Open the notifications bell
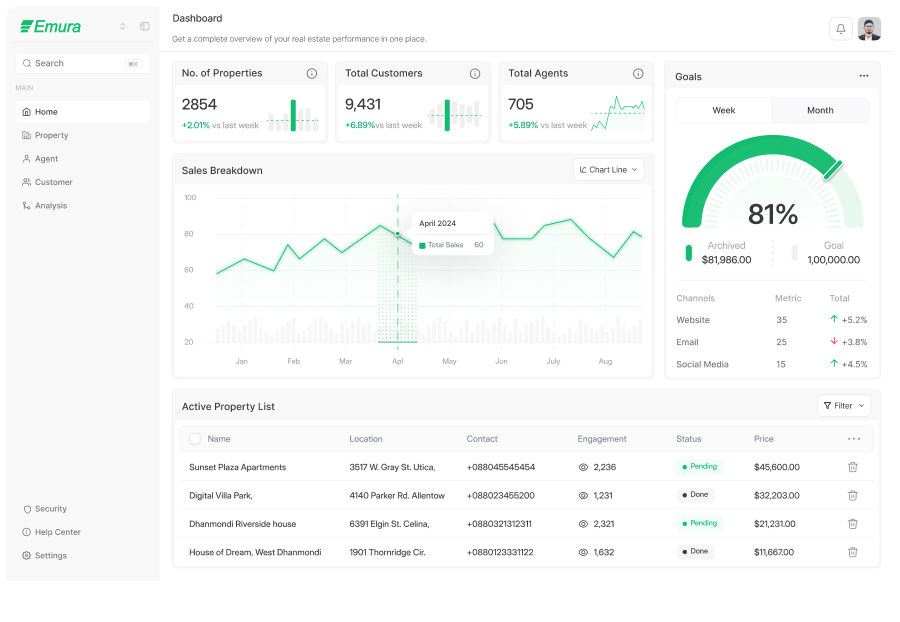This screenshot has height=622, width=900. 840,29
